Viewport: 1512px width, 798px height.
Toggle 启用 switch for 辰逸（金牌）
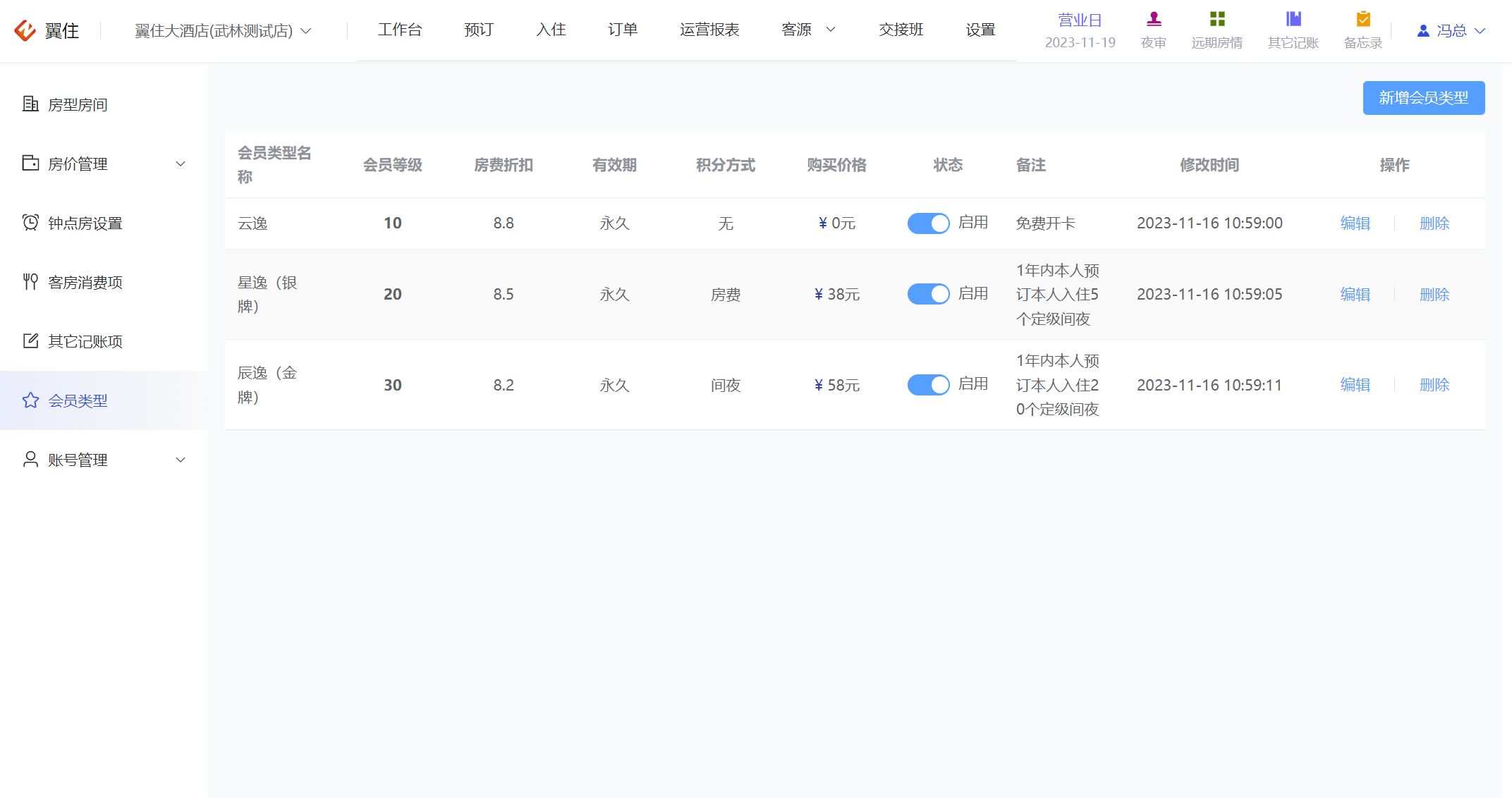click(x=928, y=385)
